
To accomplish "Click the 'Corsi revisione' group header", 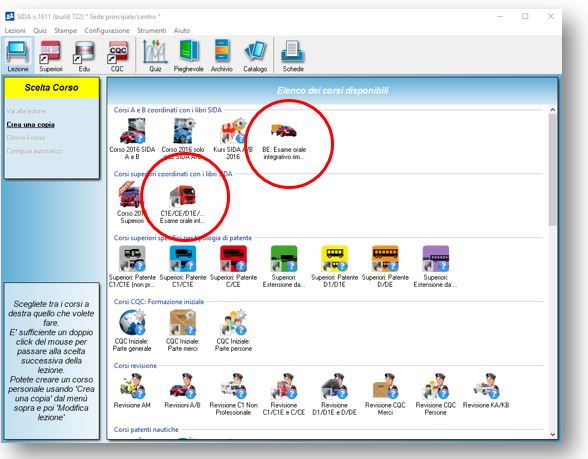I will 135,366.
